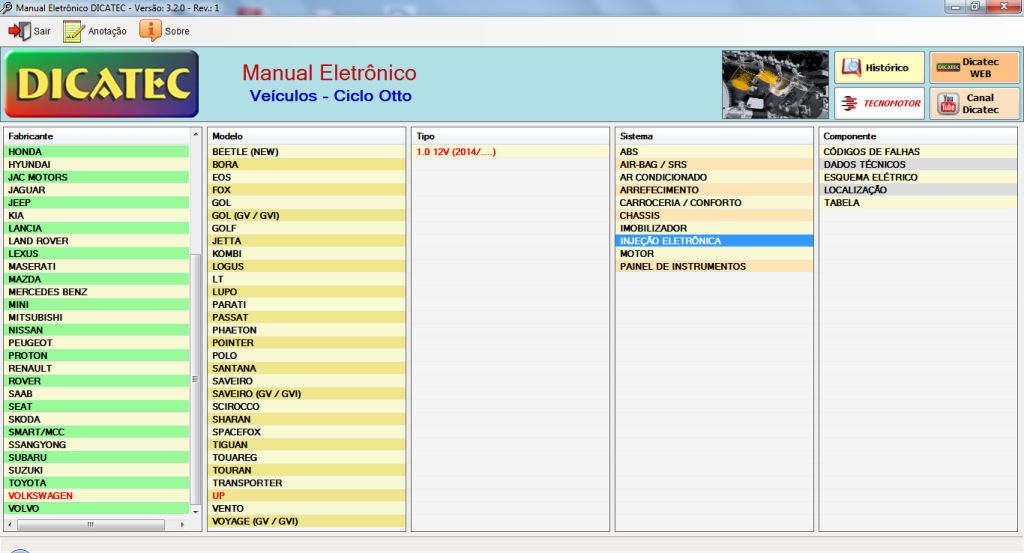Select PEUGEOT manufacturer
Screen dimensions: 1024x553
(97, 343)
